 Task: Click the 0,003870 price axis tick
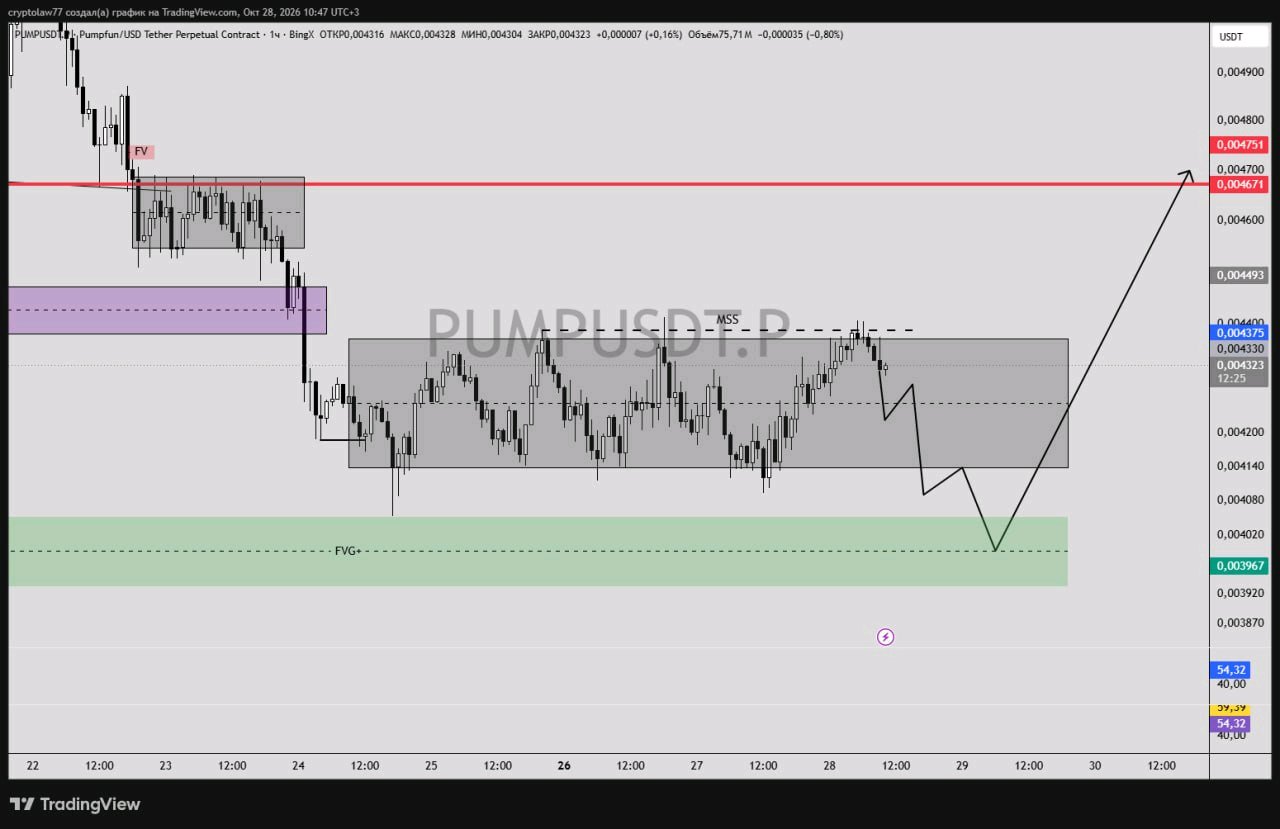click(x=1240, y=622)
